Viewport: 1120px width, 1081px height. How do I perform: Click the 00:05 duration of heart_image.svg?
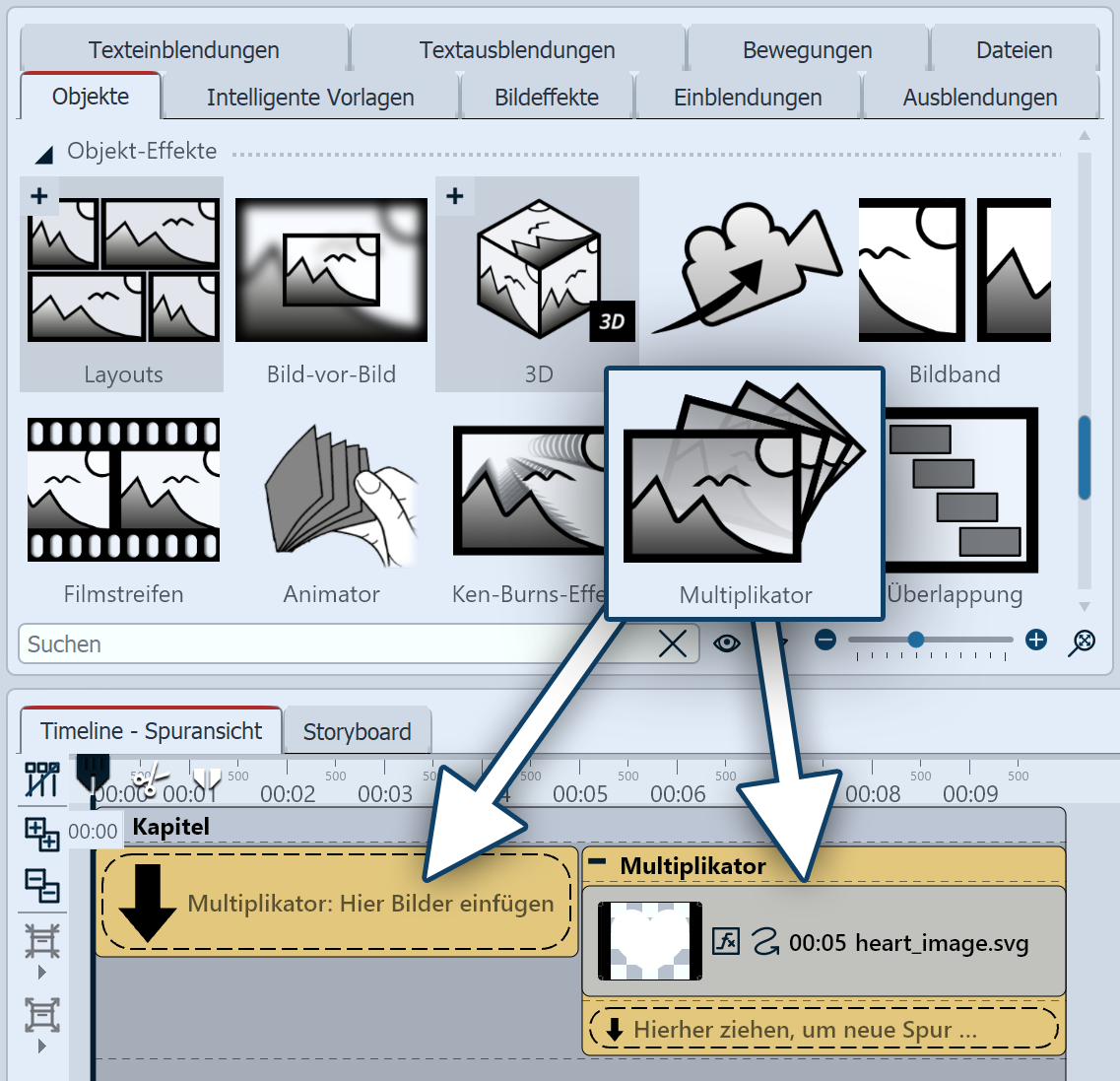pos(818,943)
